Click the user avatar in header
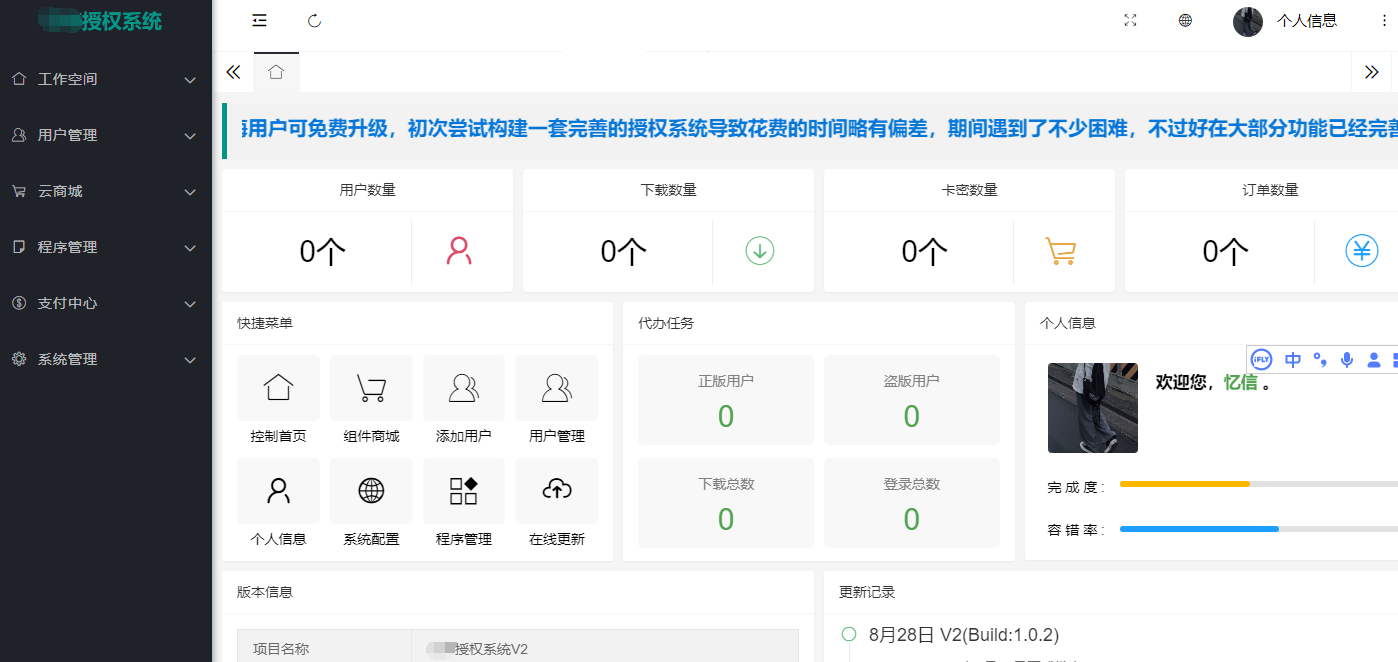The width and height of the screenshot is (1398, 662). click(1248, 21)
